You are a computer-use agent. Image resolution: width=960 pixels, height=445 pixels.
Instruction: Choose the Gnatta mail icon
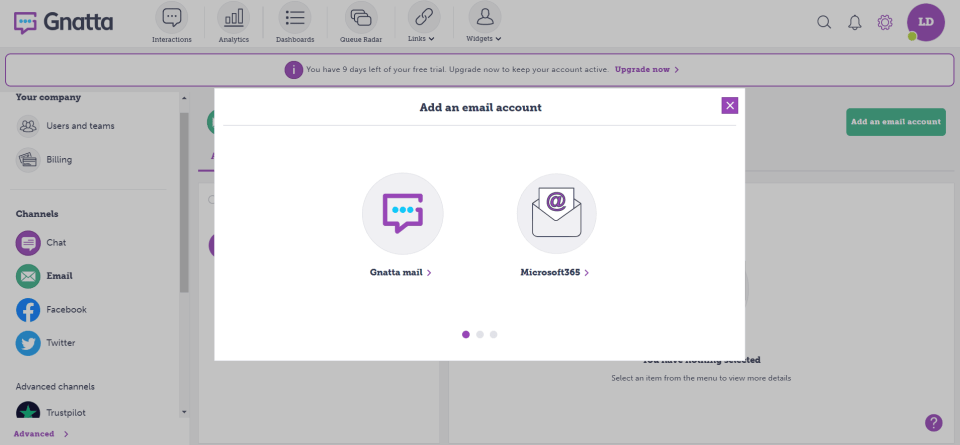click(402, 214)
